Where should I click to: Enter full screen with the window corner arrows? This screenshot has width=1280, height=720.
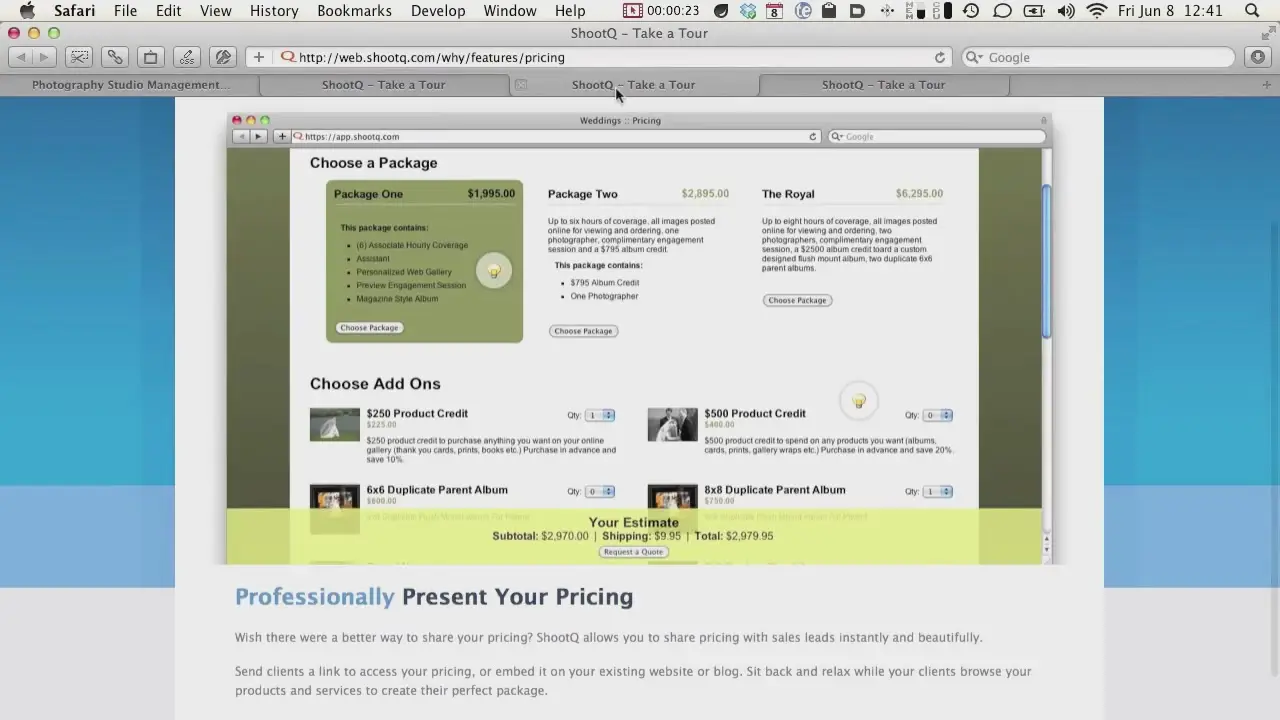point(1267,33)
